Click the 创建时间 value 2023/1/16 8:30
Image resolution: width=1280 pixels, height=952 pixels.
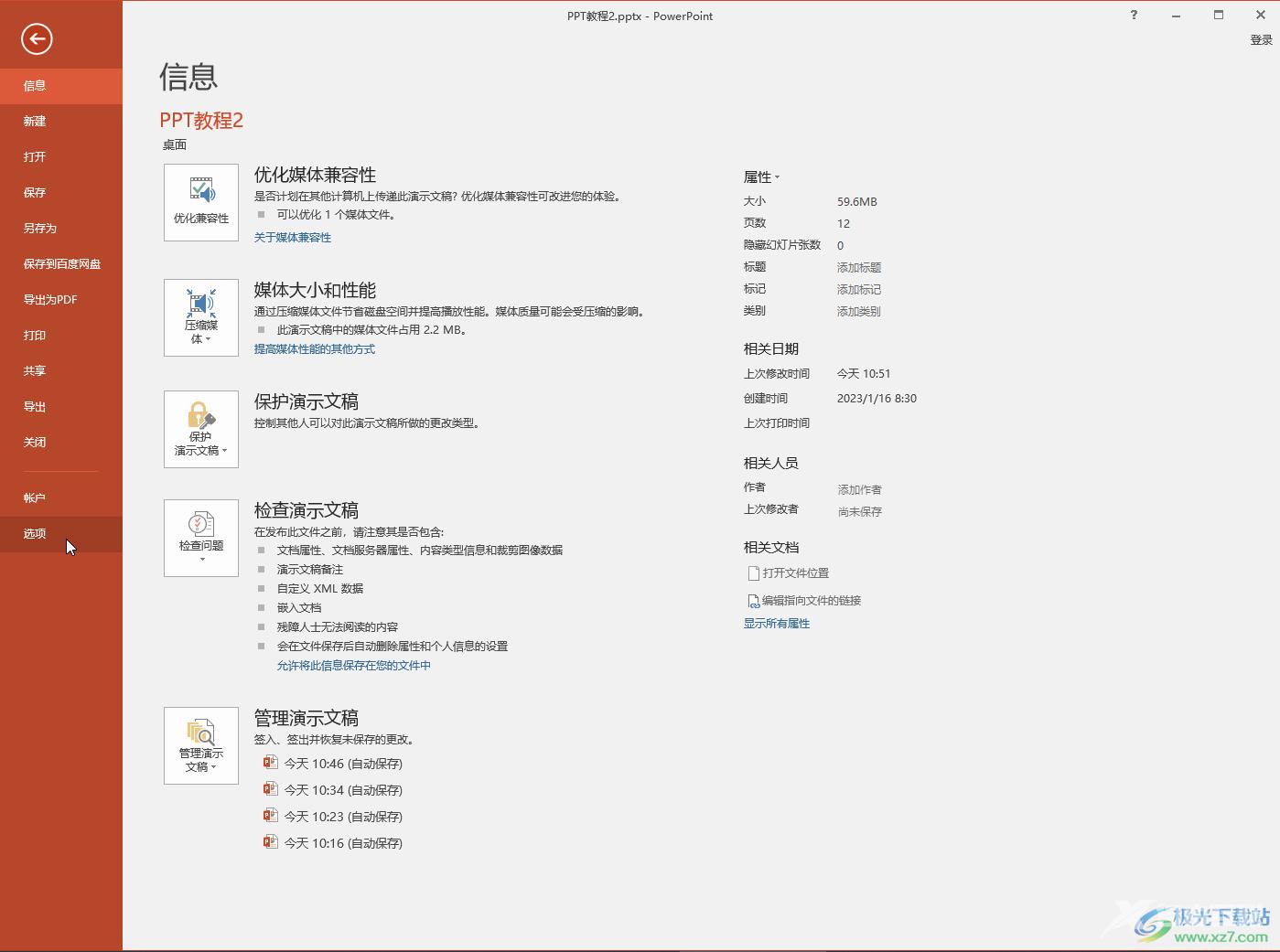point(877,399)
